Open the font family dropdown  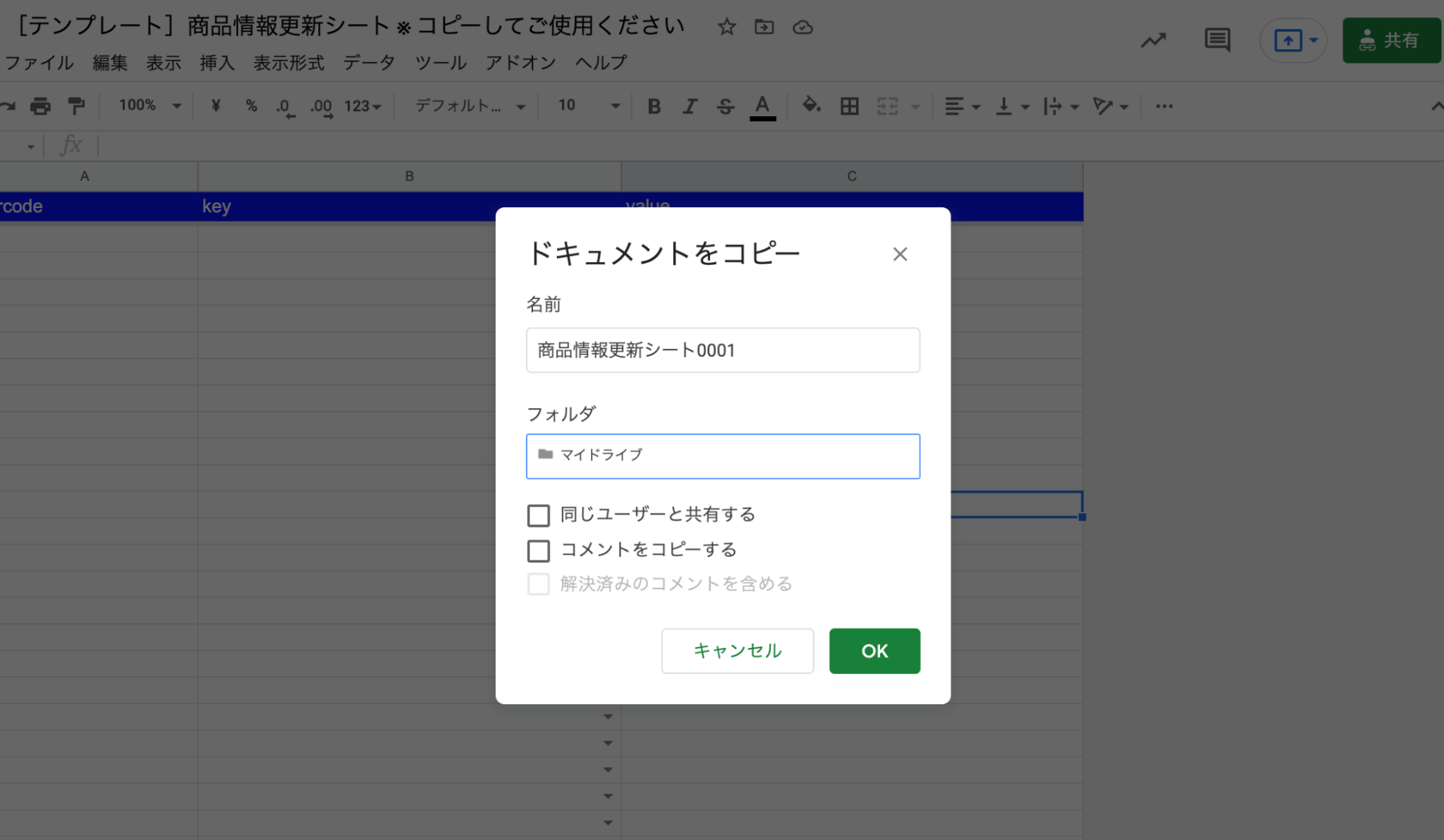pyautogui.click(x=466, y=105)
